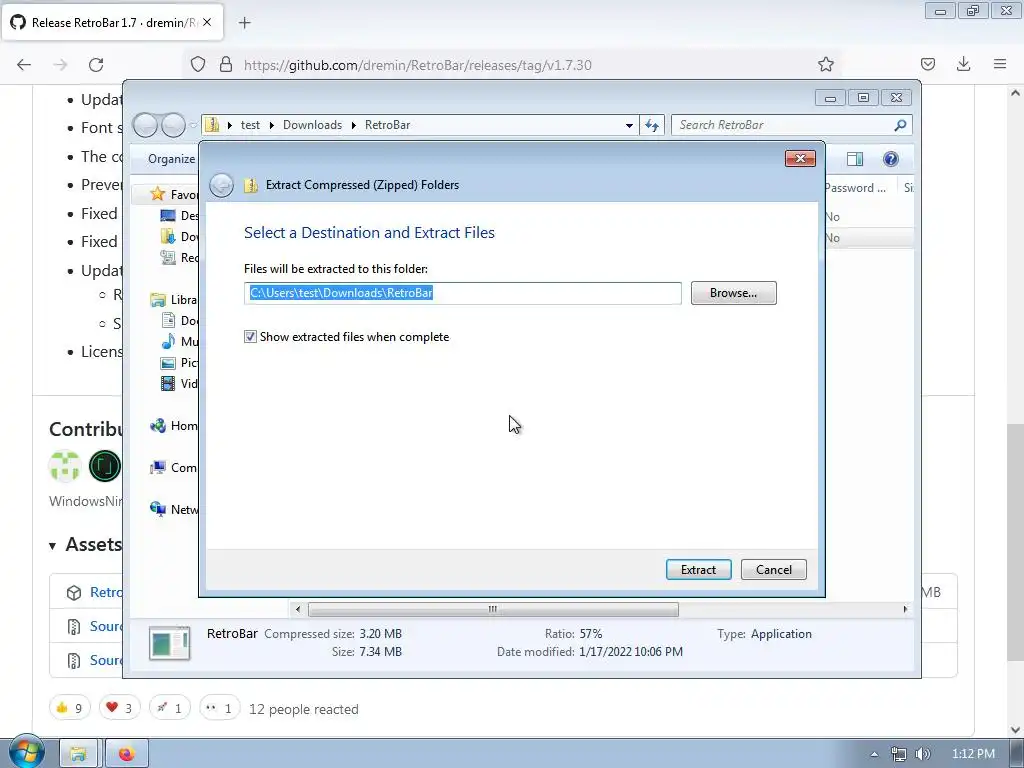Reload the GitHub release page
The height and width of the screenshot is (768, 1024).
pos(96,65)
